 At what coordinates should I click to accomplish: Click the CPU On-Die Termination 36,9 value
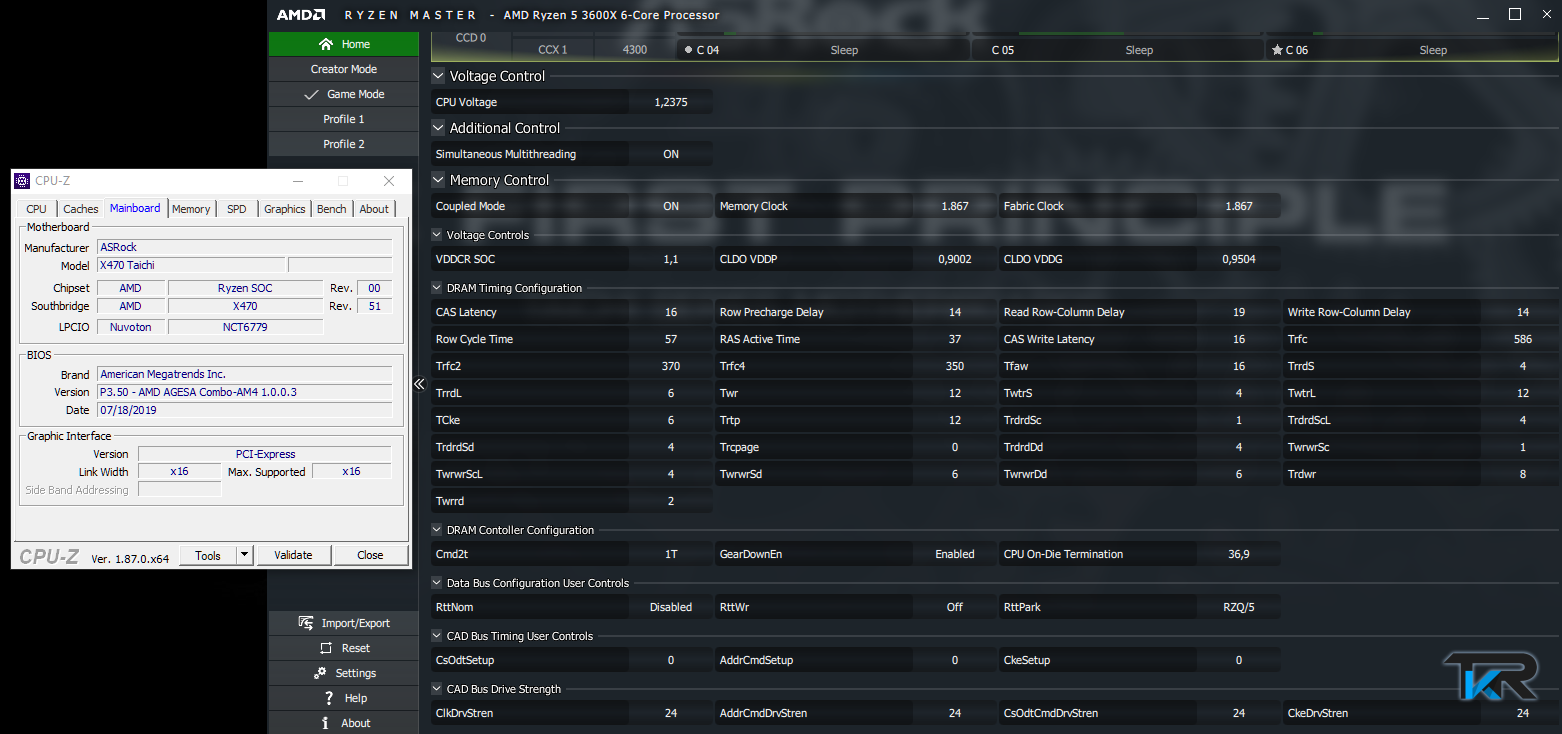1239,554
